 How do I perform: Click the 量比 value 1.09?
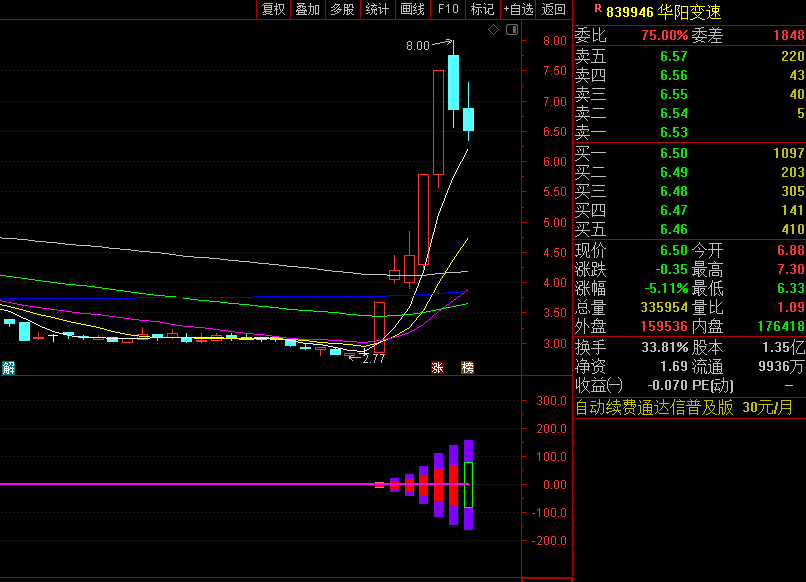(791, 307)
